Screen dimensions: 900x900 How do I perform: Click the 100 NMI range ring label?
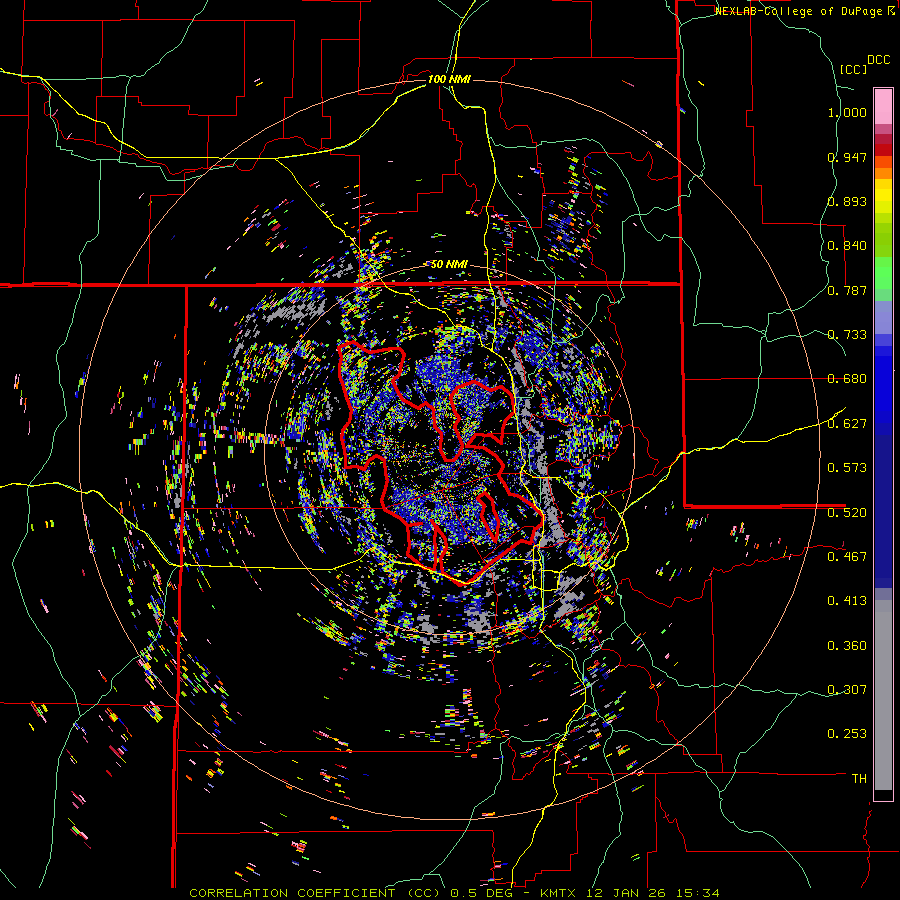449,79
